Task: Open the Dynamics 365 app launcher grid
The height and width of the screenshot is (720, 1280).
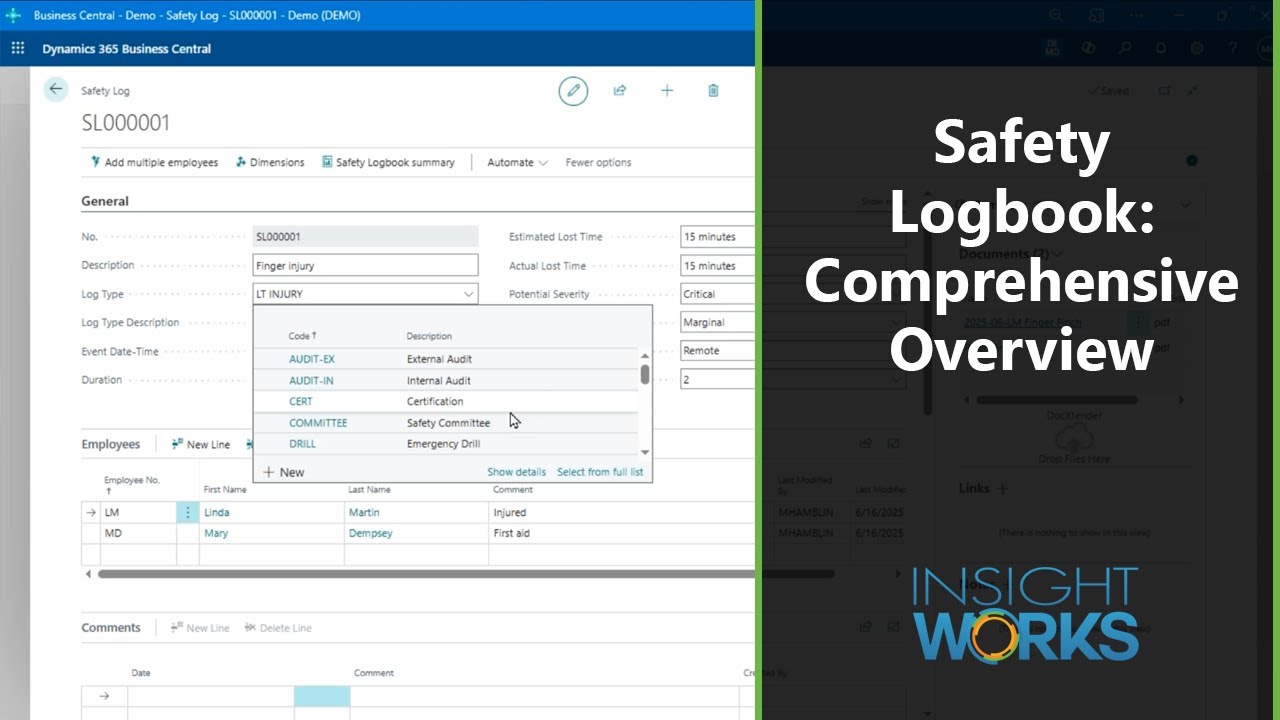Action: click(18, 48)
